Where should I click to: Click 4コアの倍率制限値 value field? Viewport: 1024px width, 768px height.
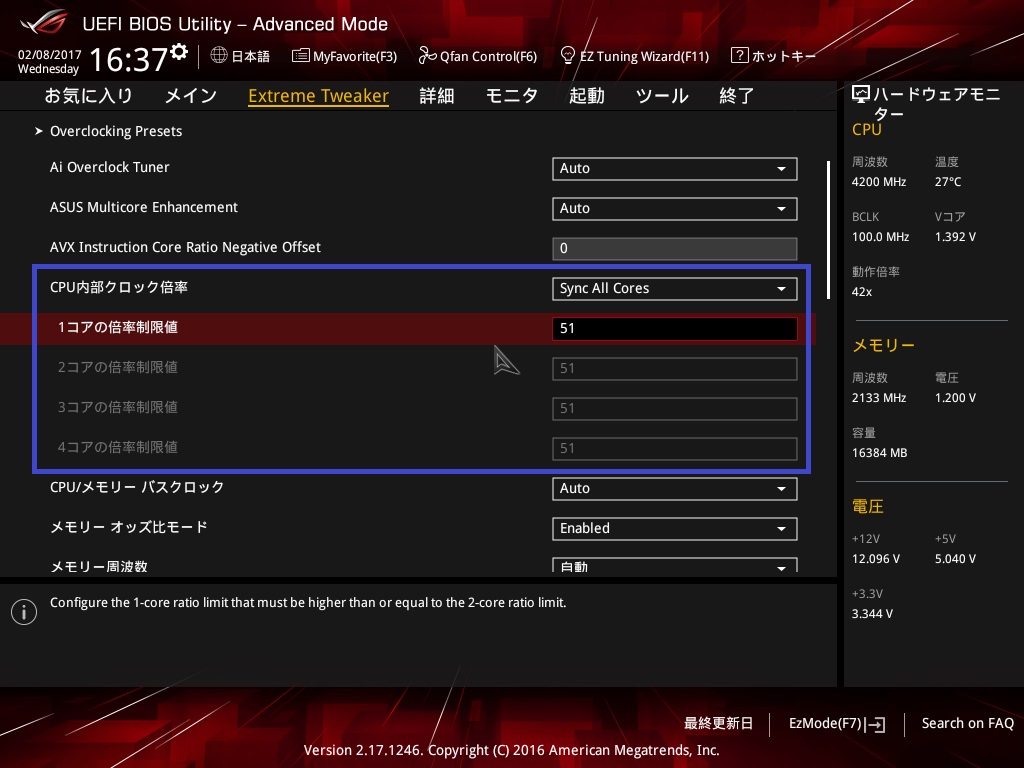[x=674, y=448]
